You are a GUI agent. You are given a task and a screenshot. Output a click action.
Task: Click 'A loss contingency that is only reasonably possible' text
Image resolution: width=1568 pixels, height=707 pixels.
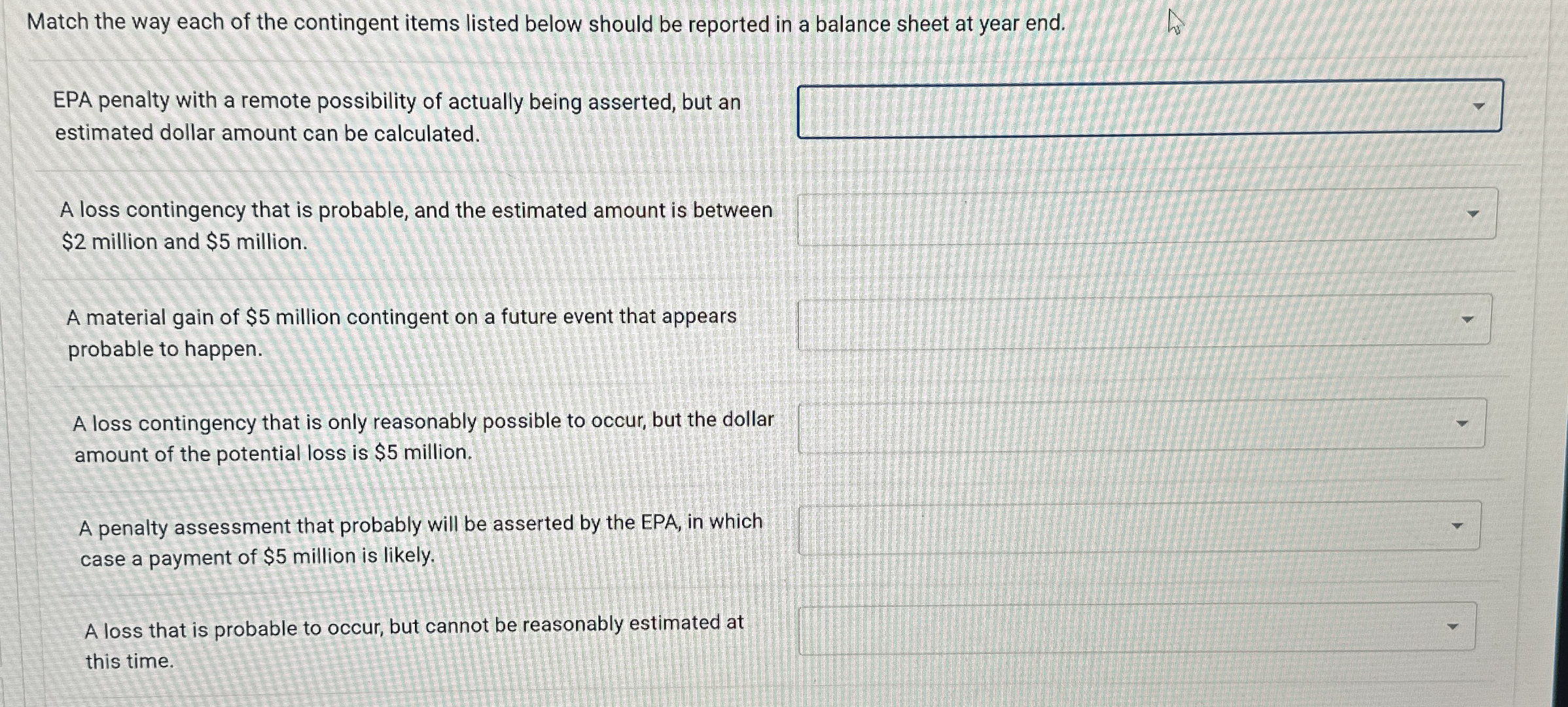(423, 422)
